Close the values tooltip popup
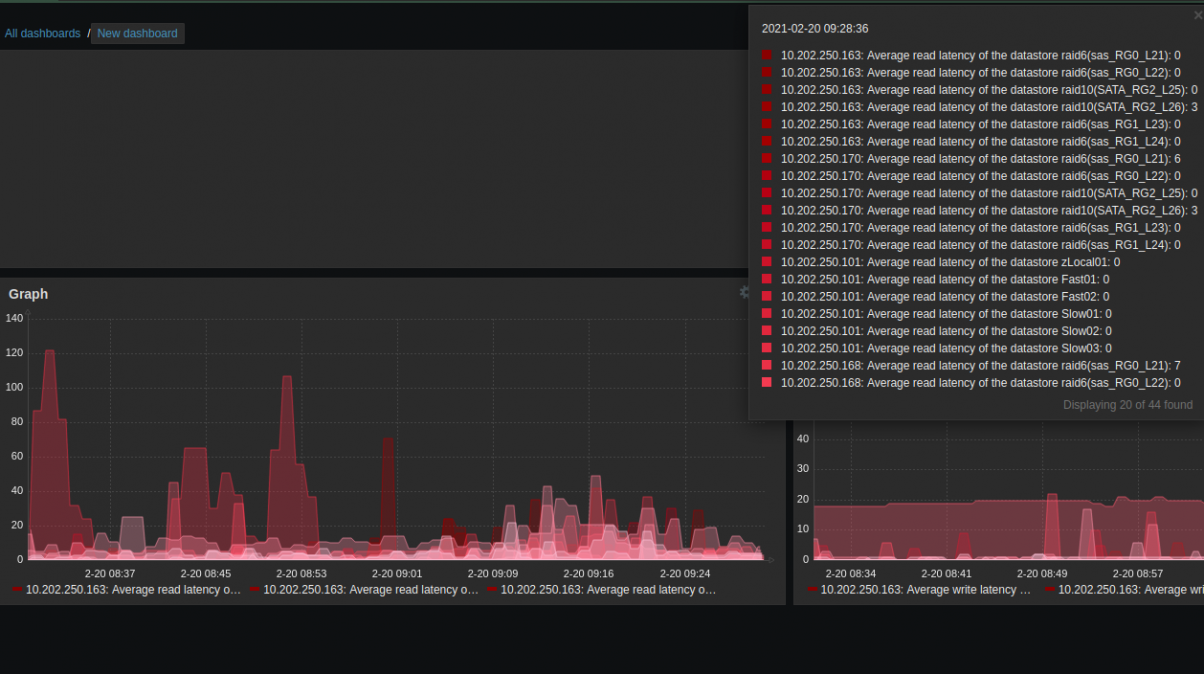Viewport: 1204px width, 674px height. point(1198,16)
